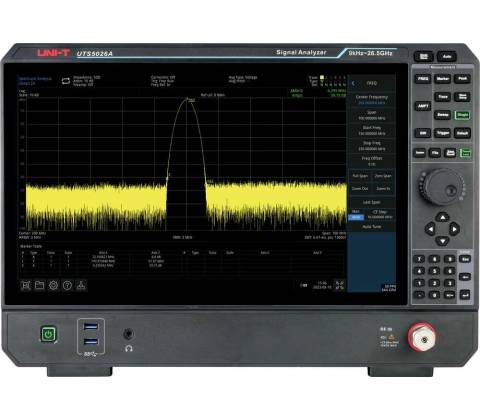Click the upper USB port
The width and height of the screenshot is (480, 420).
(x=91, y=326)
